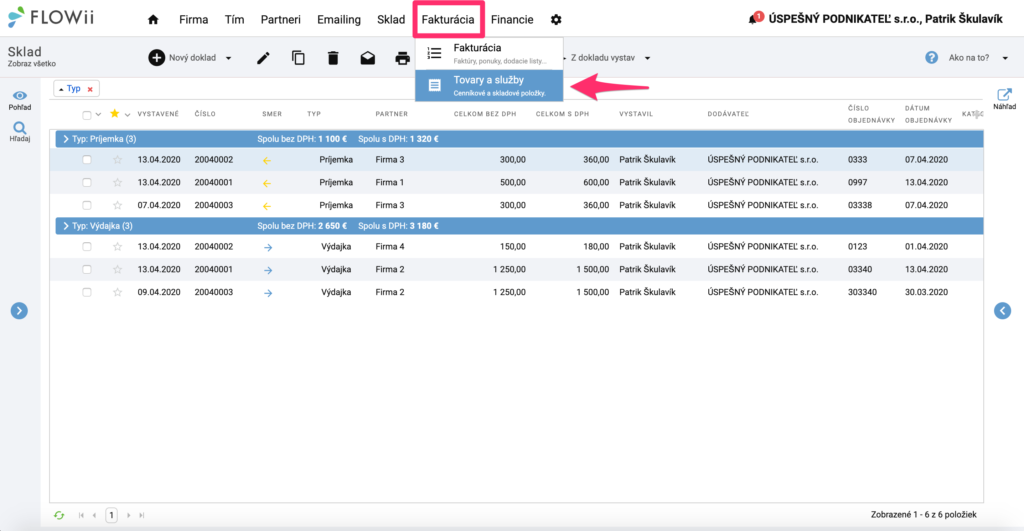The height and width of the screenshot is (531, 1024).
Task: Open the settings gear icon
Action: [x=556, y=20]
